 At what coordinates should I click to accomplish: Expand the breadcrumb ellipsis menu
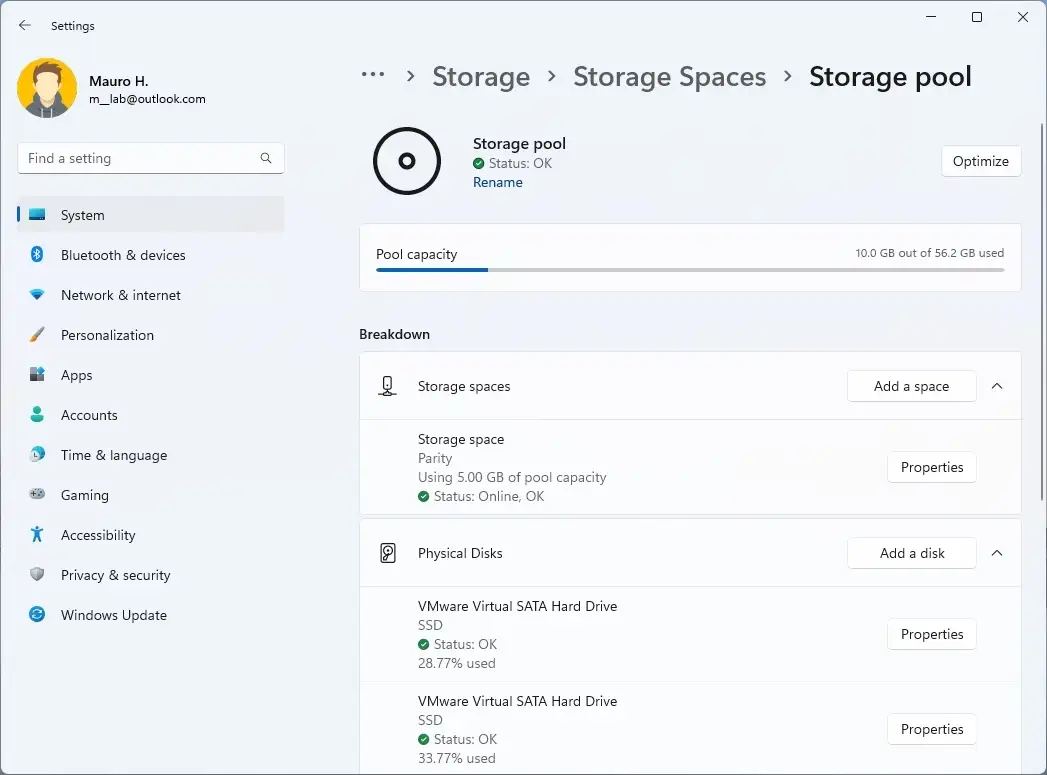pos(373,76)
